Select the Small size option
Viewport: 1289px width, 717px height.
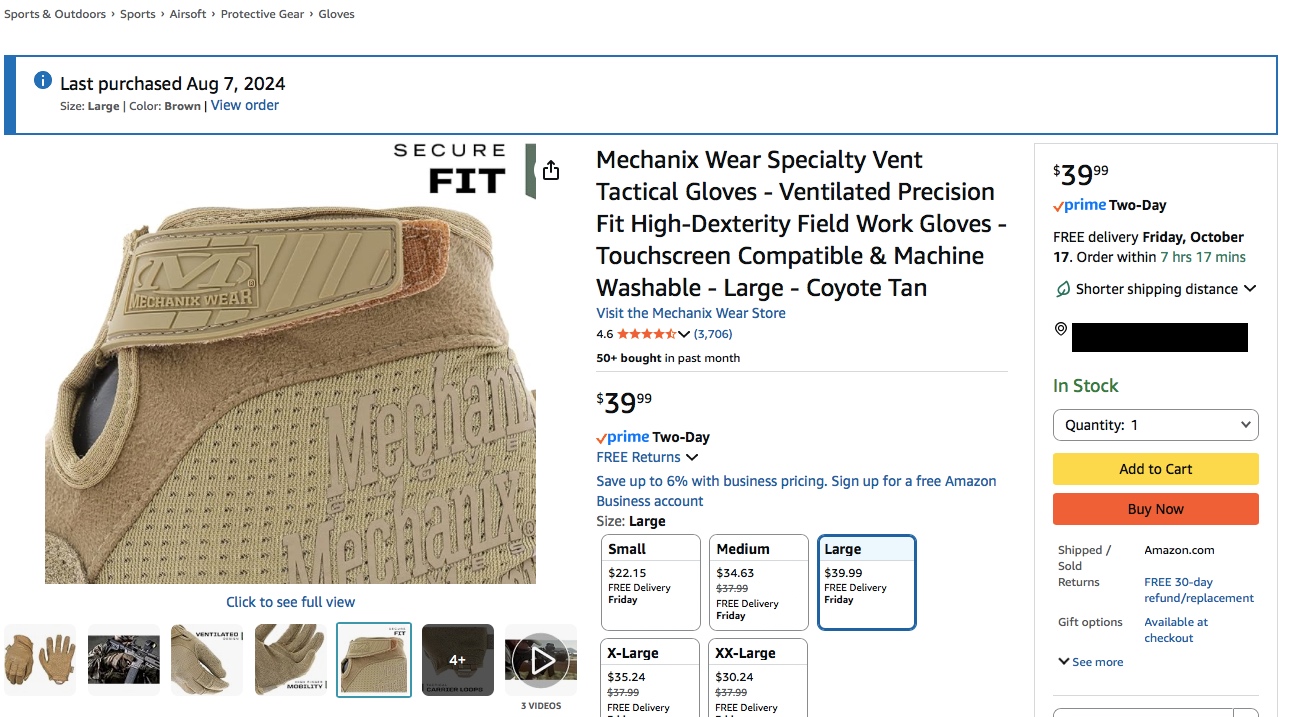tap(651, 583)
